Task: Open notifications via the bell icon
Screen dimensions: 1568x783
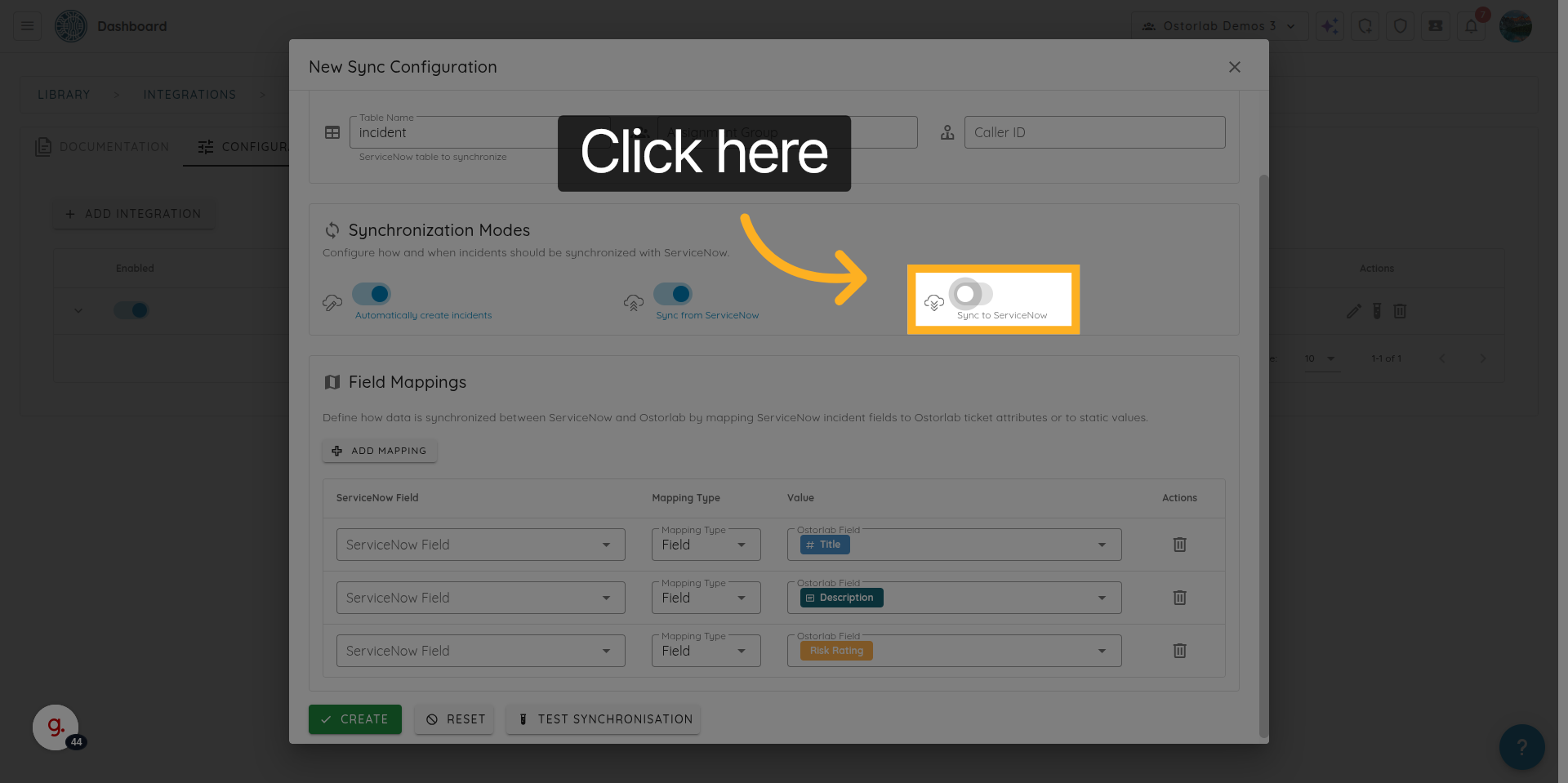Action: [x=1471, y=25]
